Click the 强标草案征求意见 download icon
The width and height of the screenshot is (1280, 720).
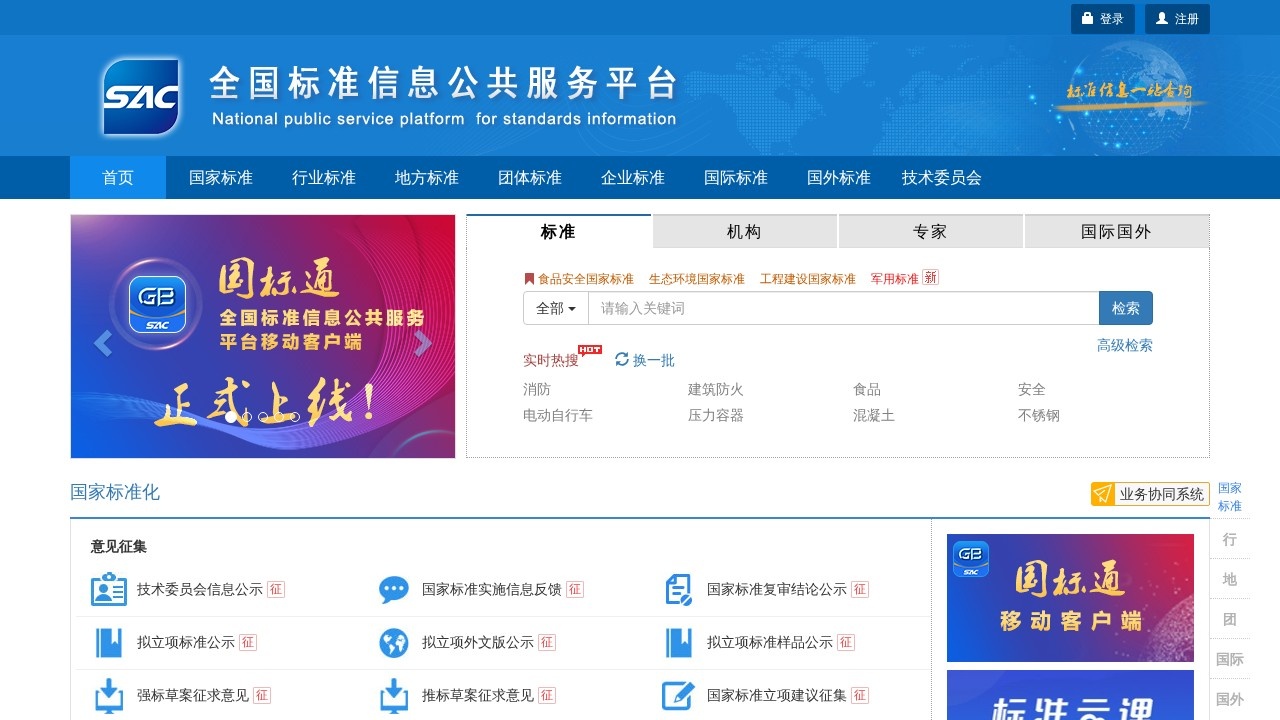pos(109,695)
